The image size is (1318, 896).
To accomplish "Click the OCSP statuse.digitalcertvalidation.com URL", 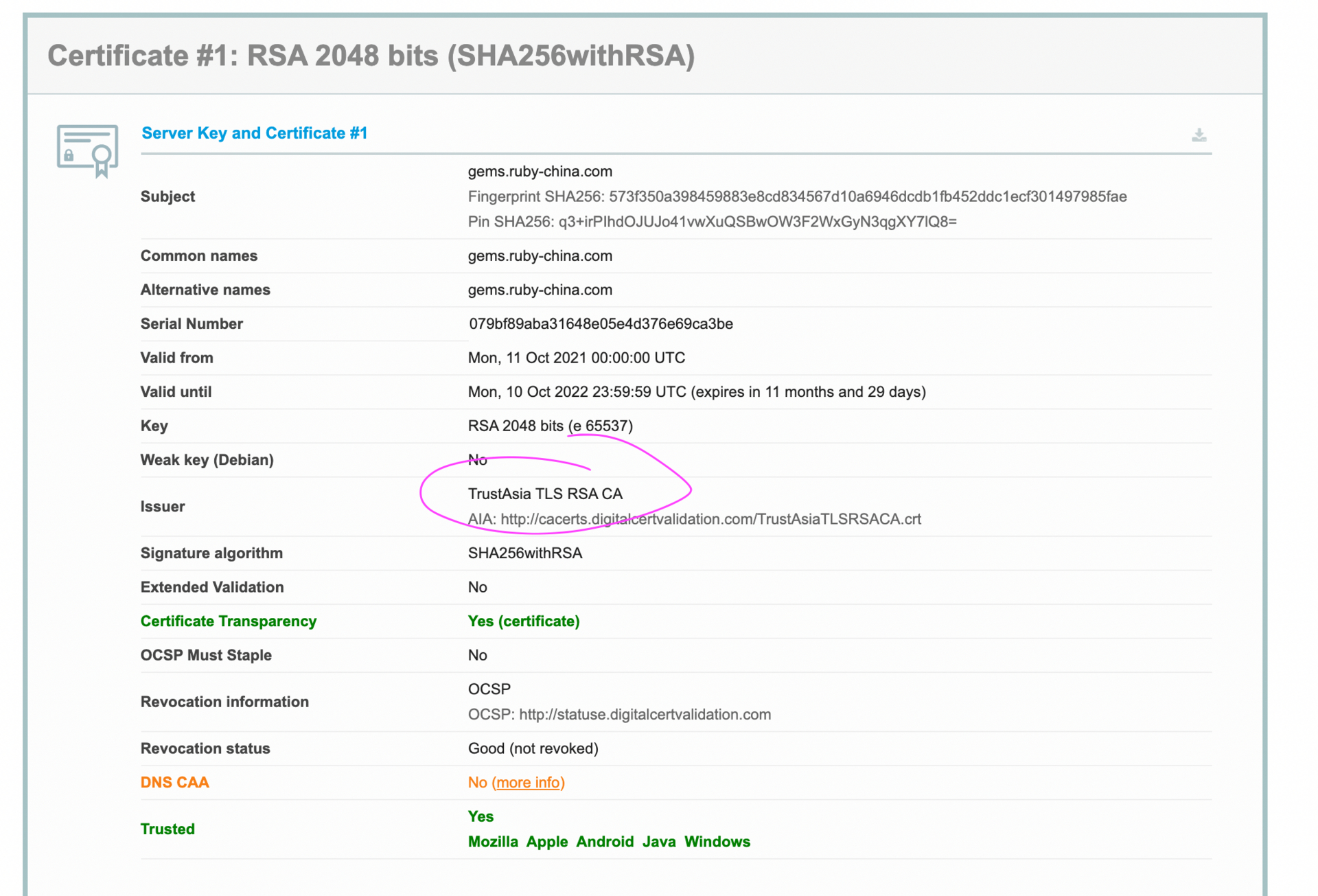I will point(645,715).
